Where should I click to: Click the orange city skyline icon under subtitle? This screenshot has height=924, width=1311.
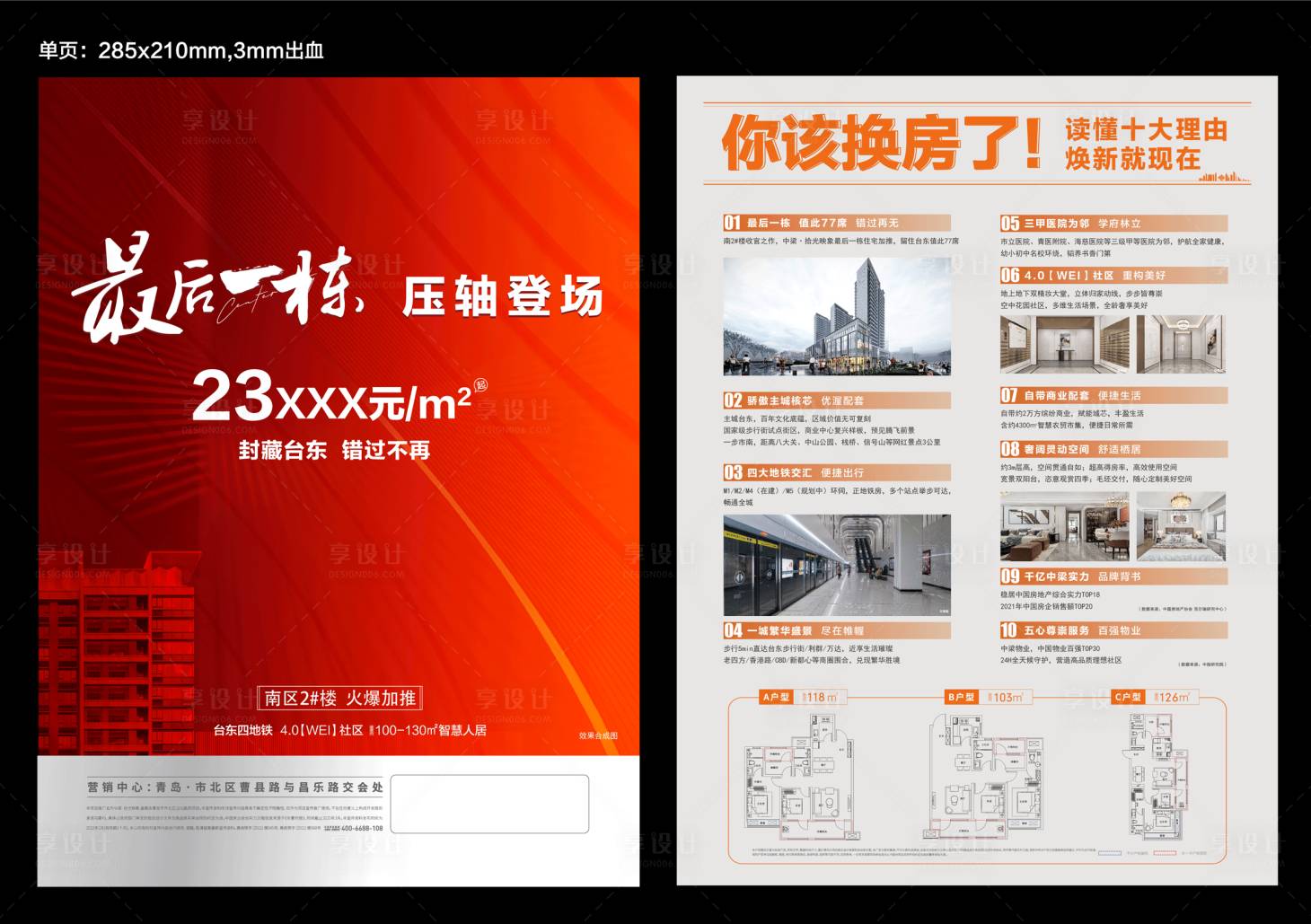click(1224, 176)
